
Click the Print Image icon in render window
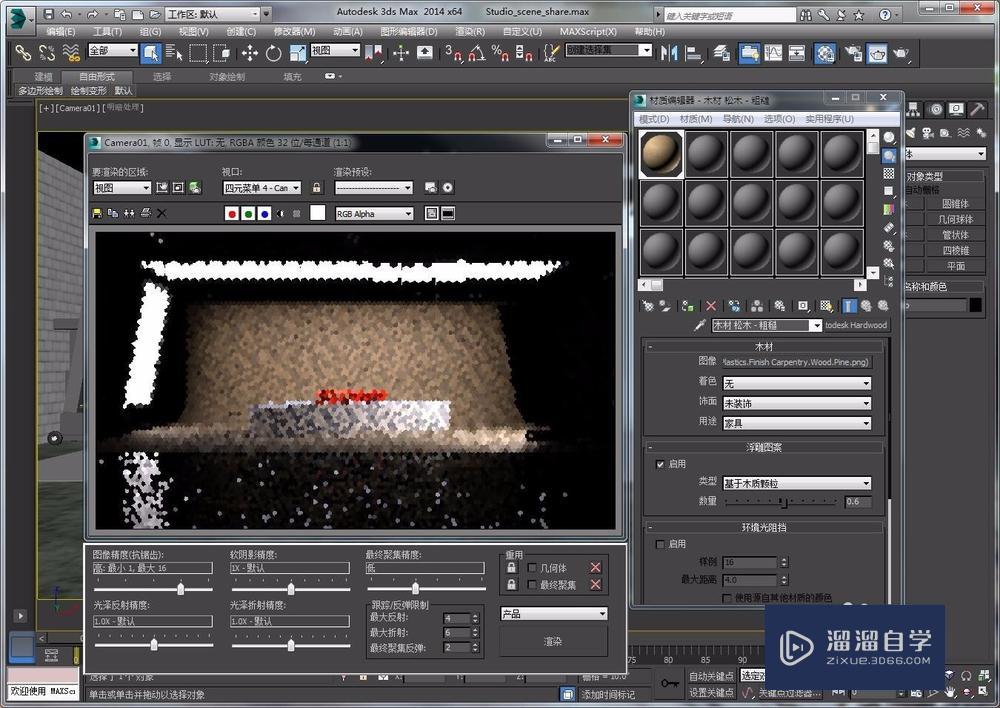pos(145,213)
